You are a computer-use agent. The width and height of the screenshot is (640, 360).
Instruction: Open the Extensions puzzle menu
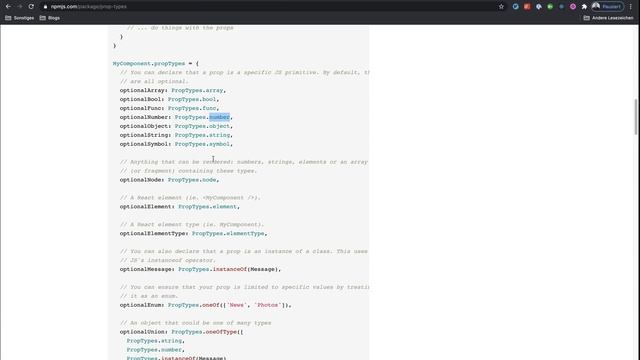click(584, 7)
